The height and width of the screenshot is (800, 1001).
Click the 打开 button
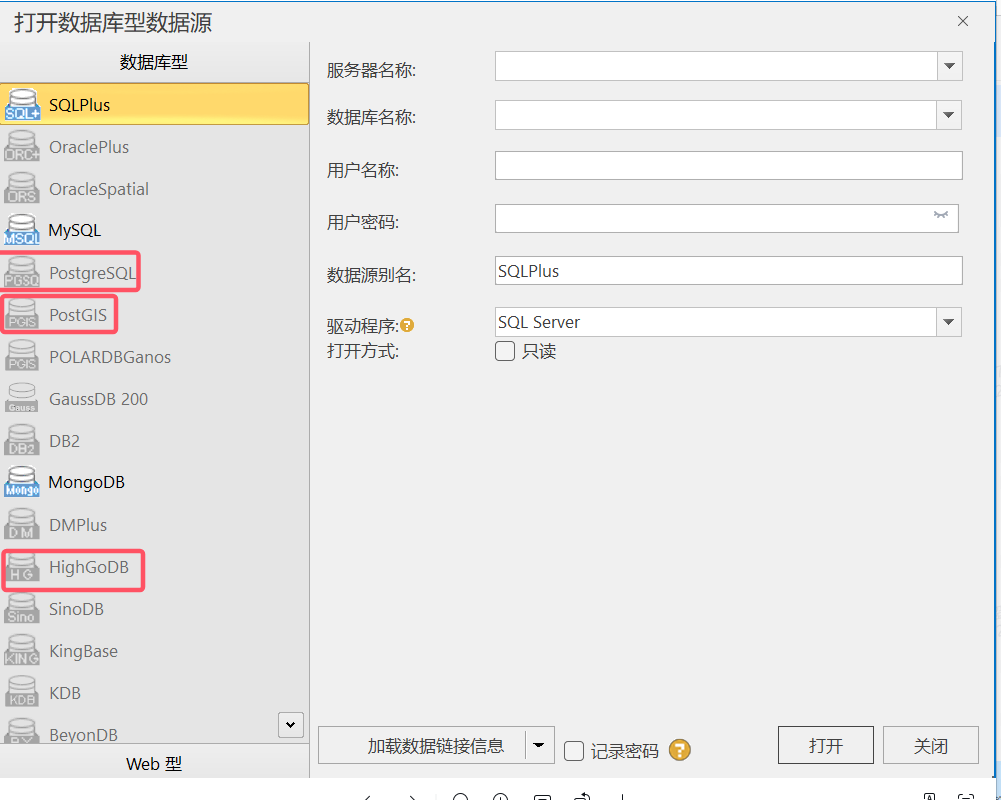[825, 745]
